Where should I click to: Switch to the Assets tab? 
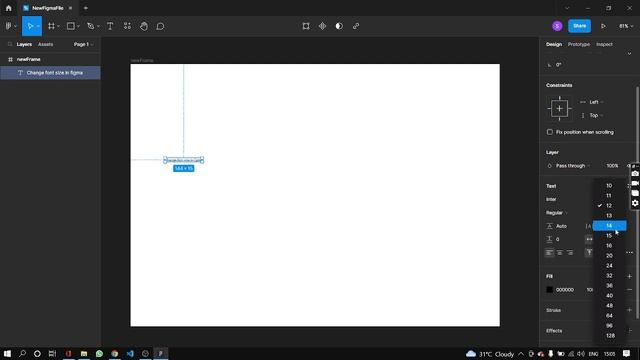pyautogui.click(x=45, y=44)
